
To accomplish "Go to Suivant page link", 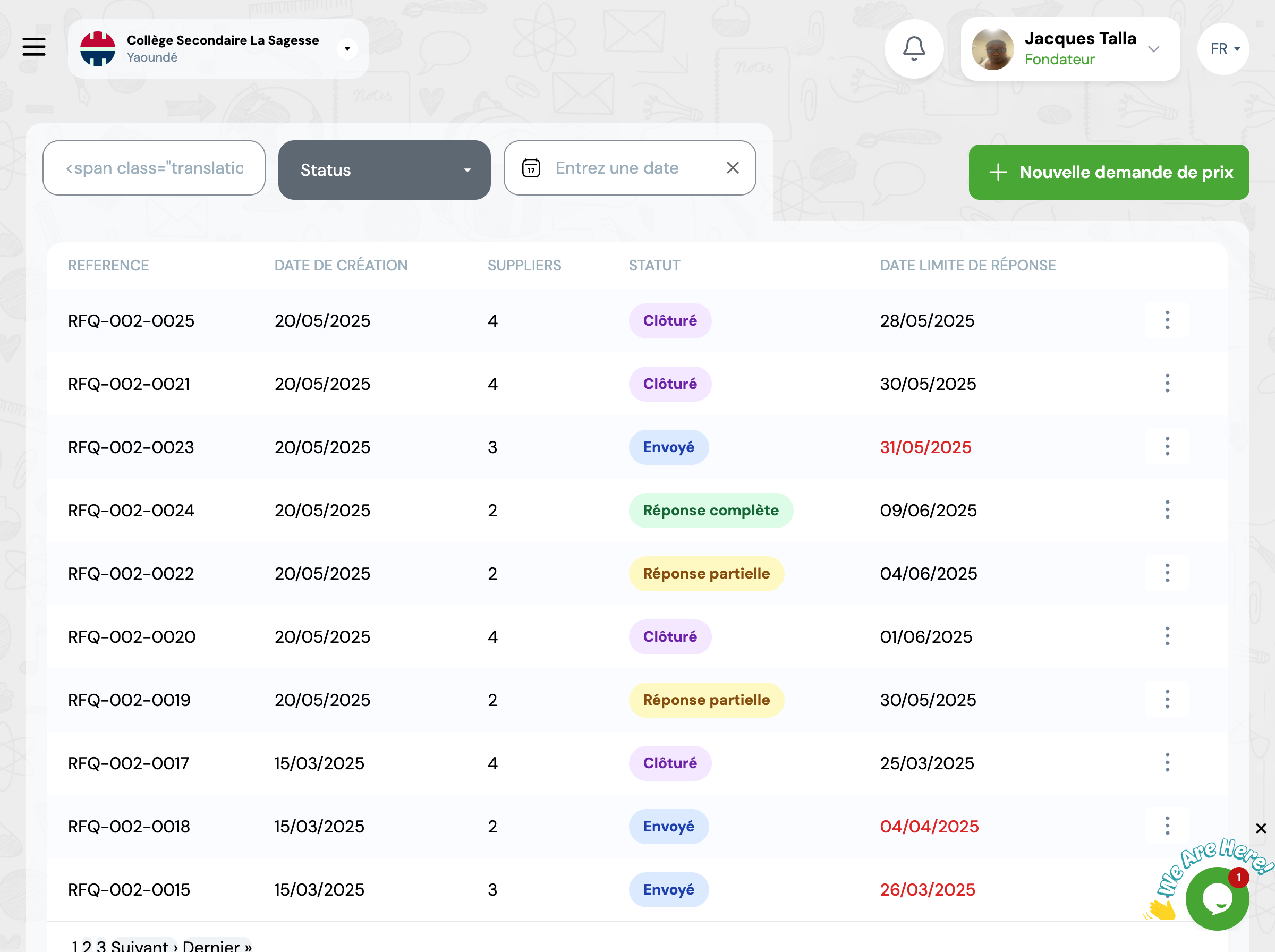I will [x=143, y=946].
